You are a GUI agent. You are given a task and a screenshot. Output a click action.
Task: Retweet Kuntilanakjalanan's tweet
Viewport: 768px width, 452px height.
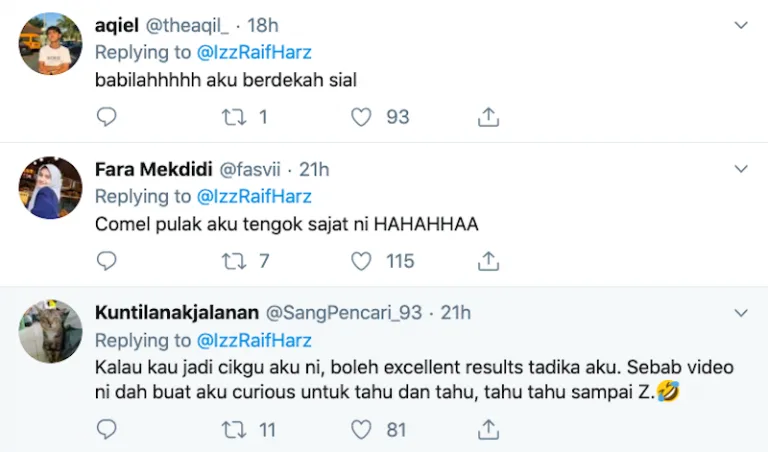click(x=232, y=430)
